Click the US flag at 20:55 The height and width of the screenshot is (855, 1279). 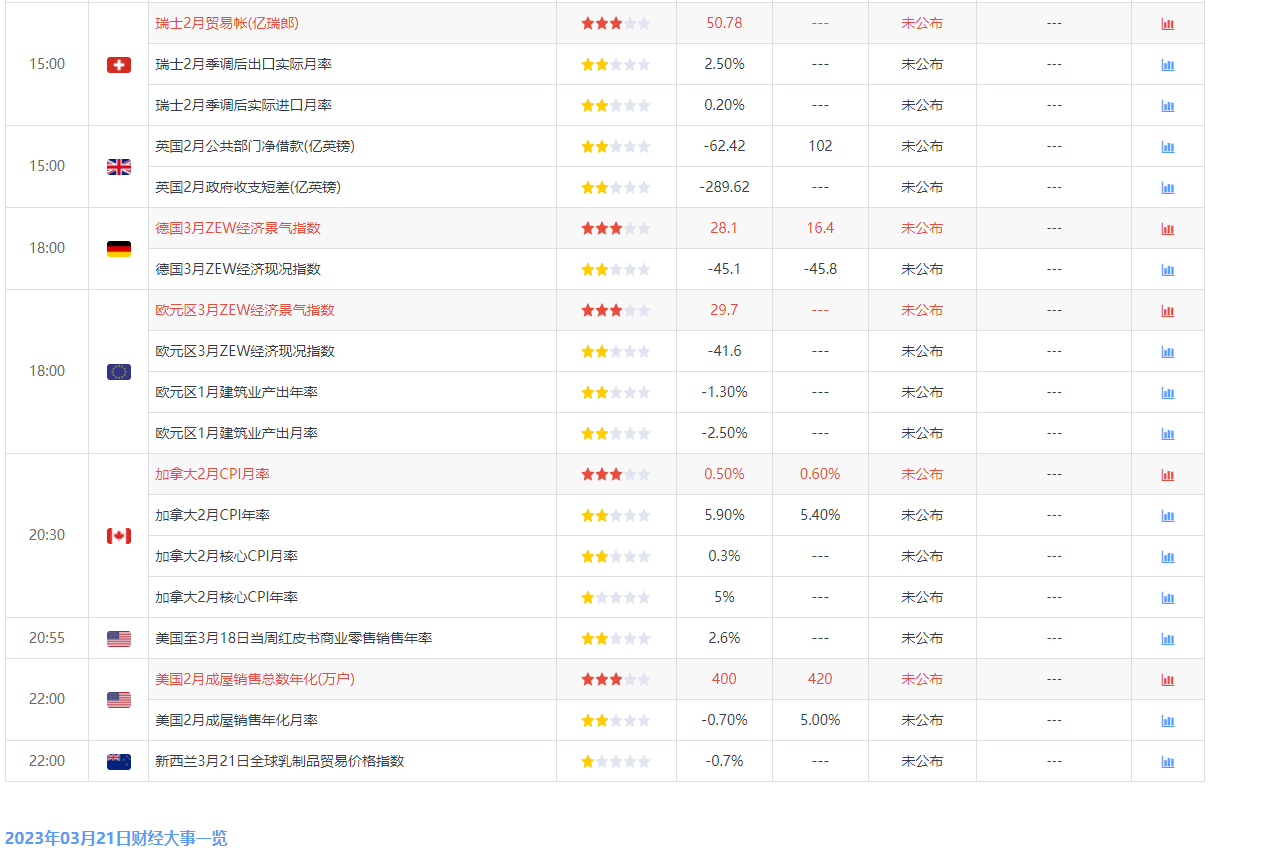119,639
